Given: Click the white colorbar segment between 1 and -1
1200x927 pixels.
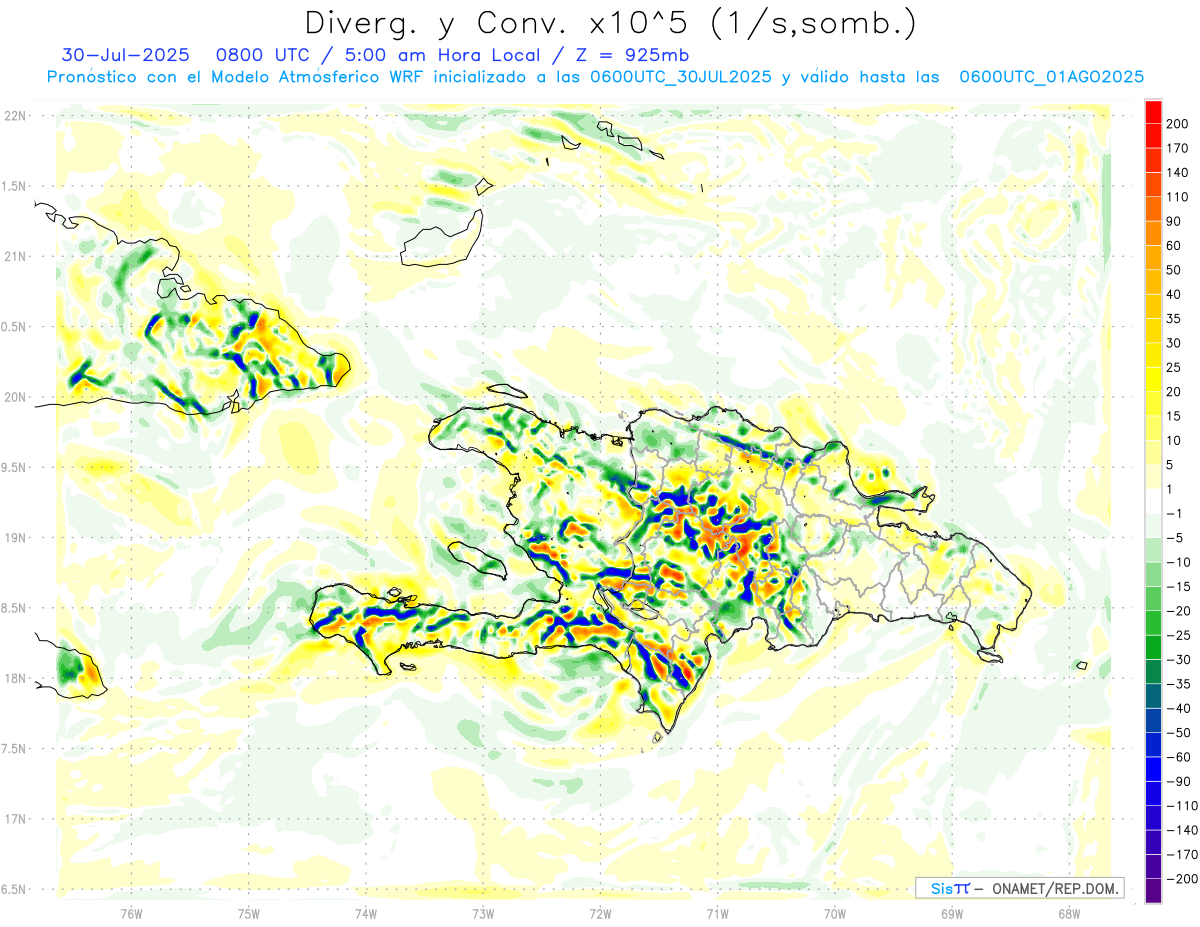Looking at the screenshot, I should (1153, 501).
